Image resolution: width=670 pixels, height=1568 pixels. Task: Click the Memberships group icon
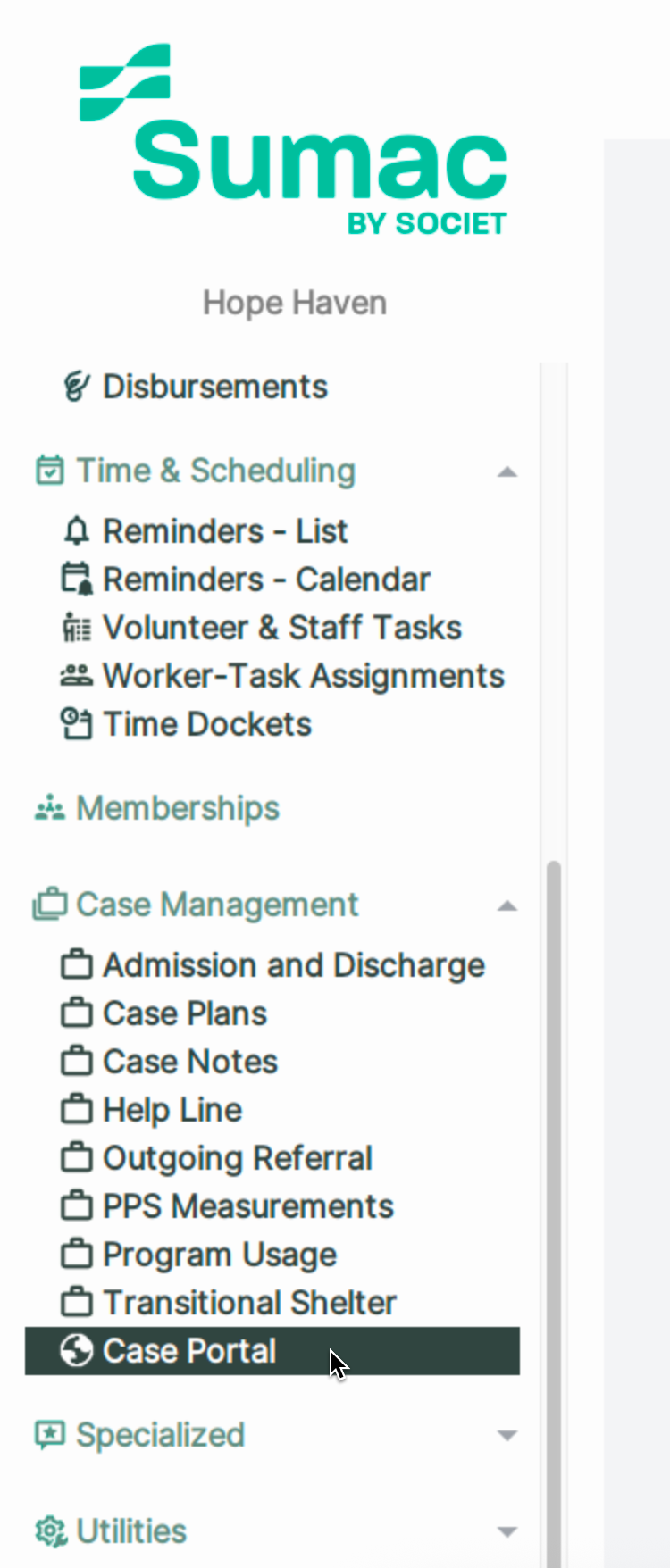(50, 808)
